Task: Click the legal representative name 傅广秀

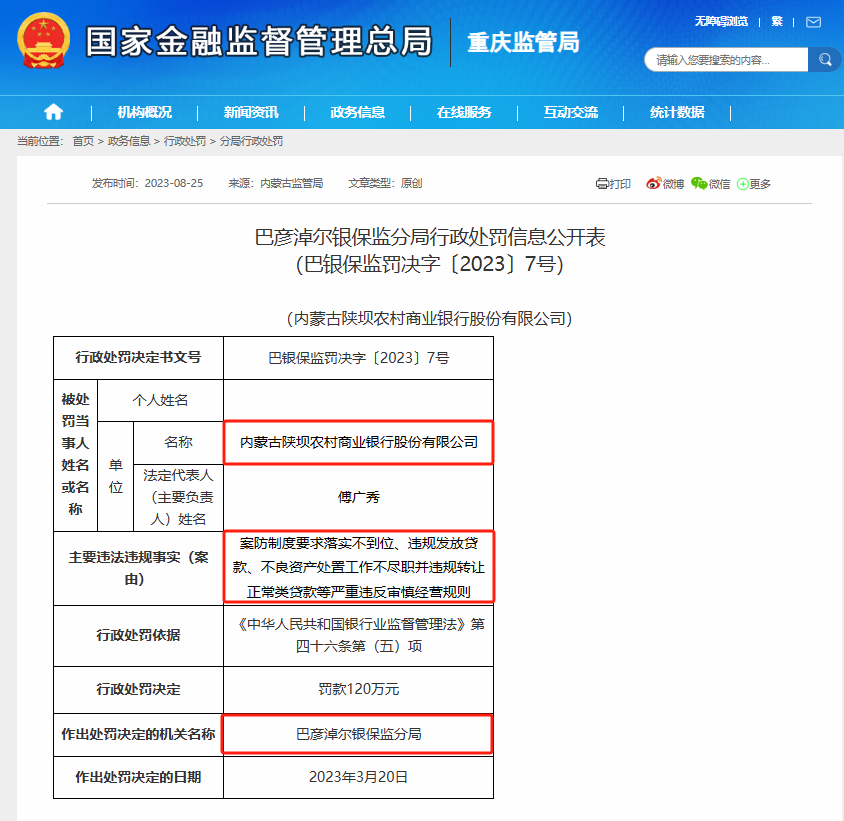Action: pyautogui.click(x=358, y=497)
